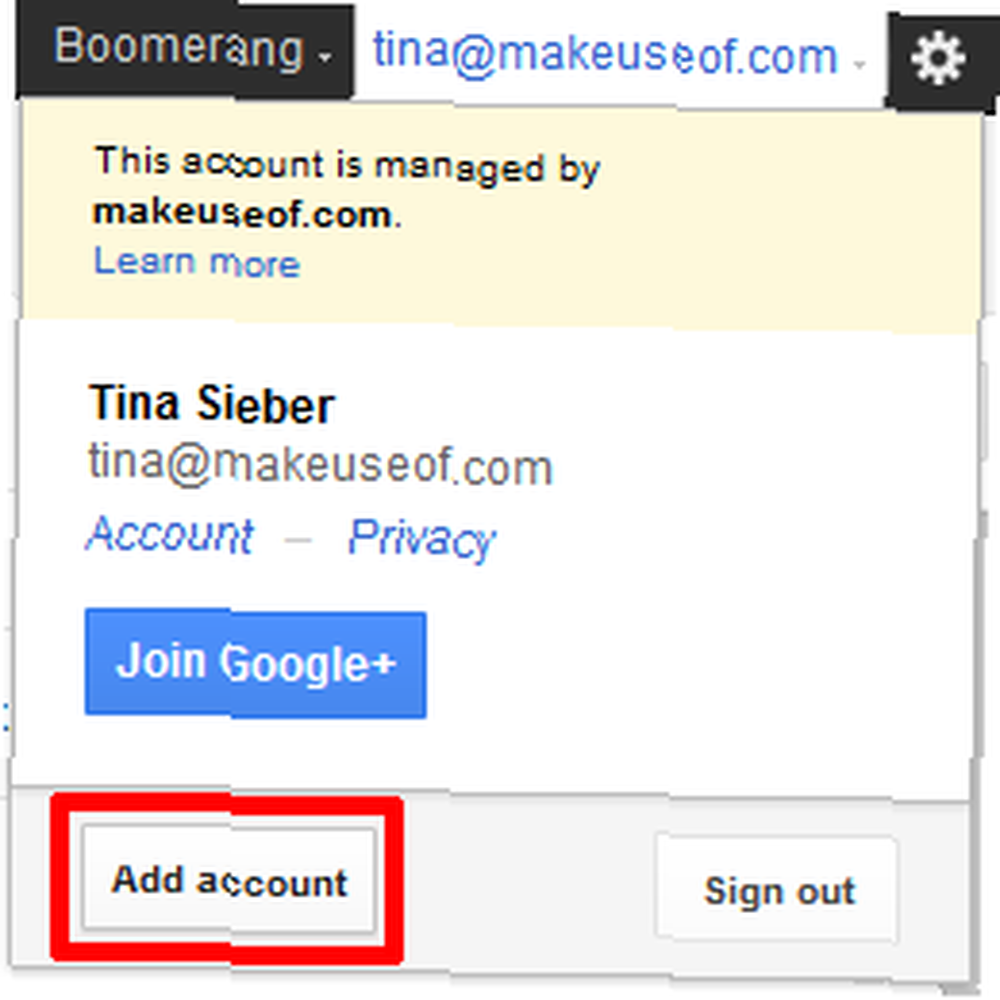Open the Privacy link
Screen dimensions: 1000x1000
(x=422, y=539)
